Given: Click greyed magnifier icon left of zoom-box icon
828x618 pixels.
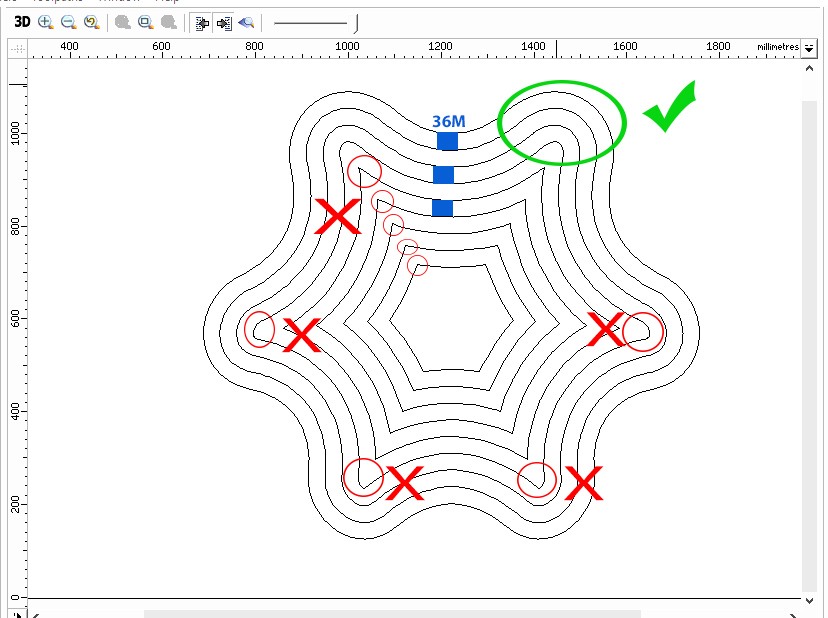Looking at the screenshot, I should [x=123, y=22].
